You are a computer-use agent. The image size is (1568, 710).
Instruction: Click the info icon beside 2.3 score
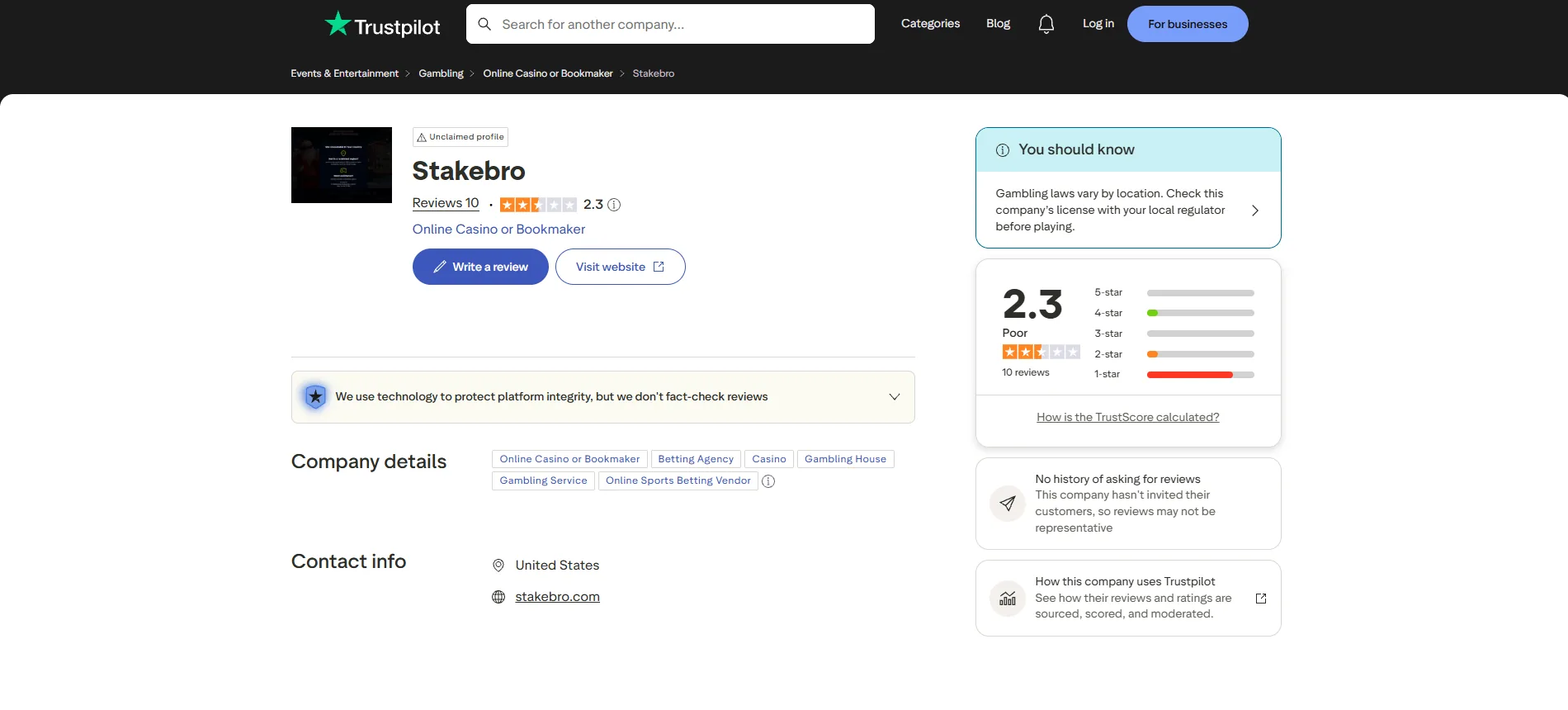[614, 205]
